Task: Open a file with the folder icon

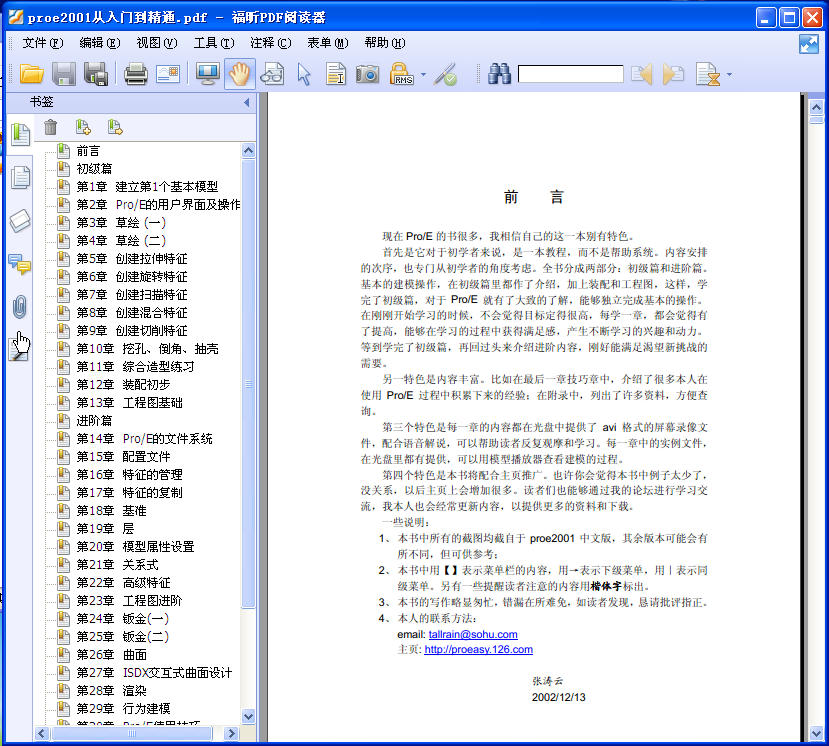Action: pyautogui.click(x=32, y=74)
